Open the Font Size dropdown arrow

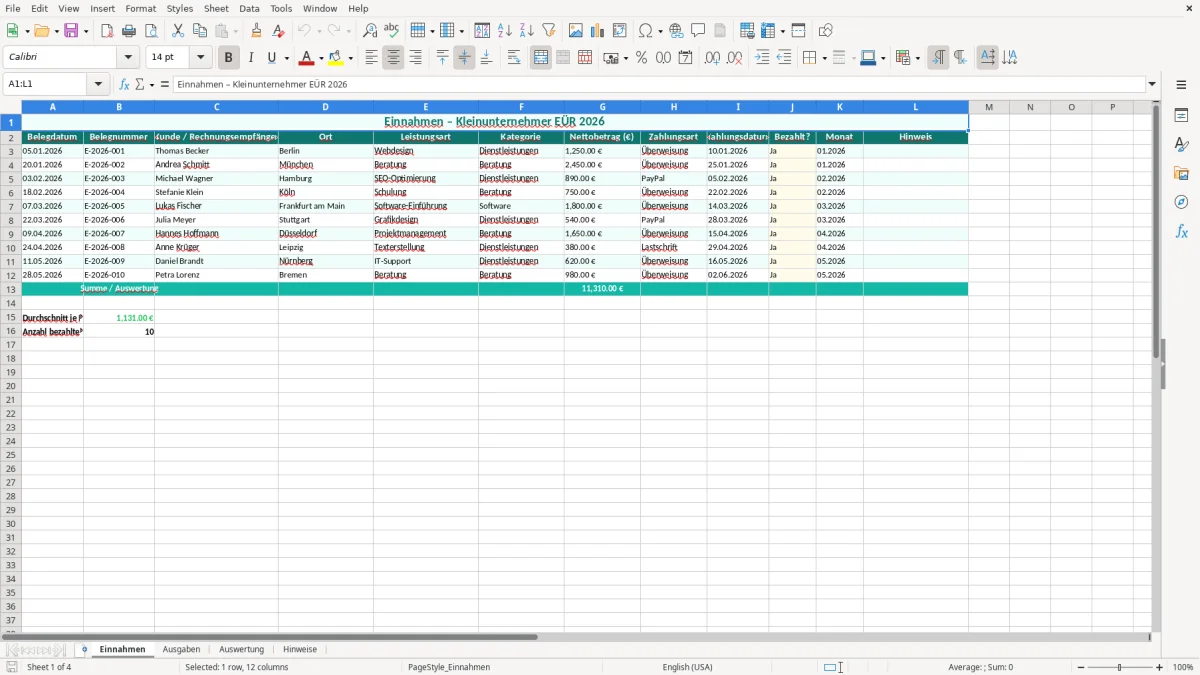(200, 58)
